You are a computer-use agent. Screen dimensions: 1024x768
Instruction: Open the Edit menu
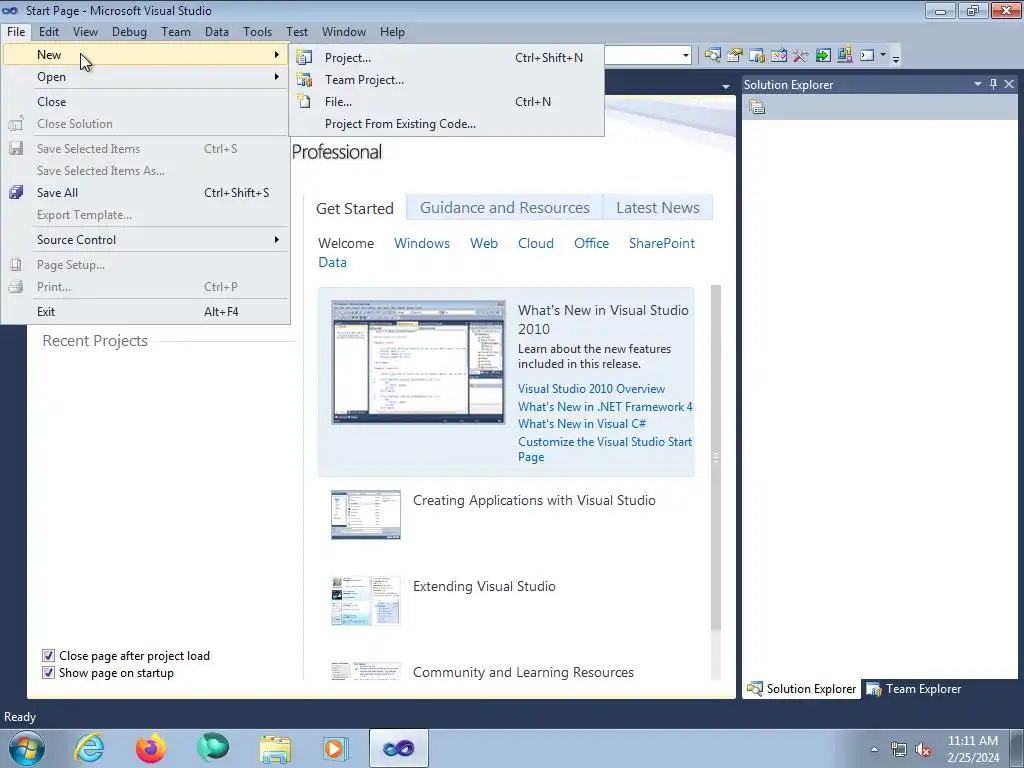48,31
